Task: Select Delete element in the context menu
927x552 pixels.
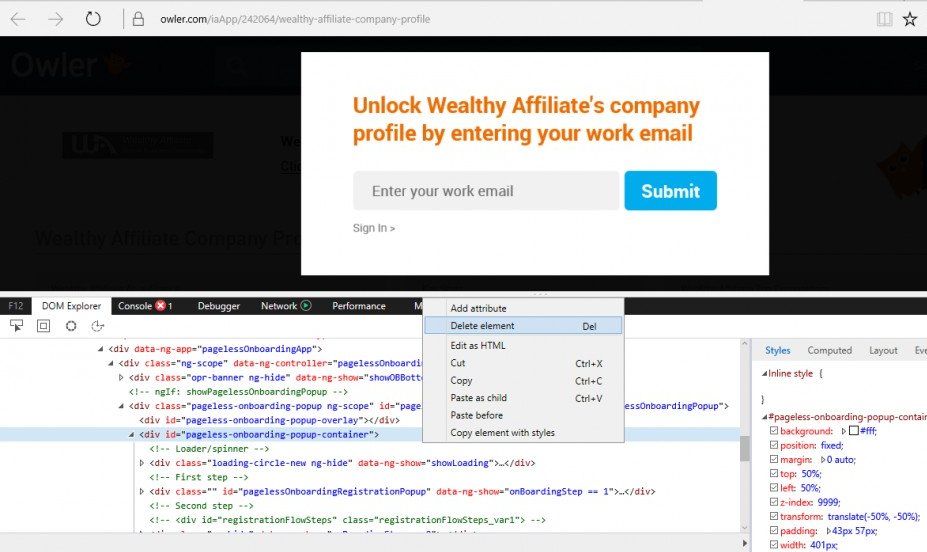Action: (523, 326)
